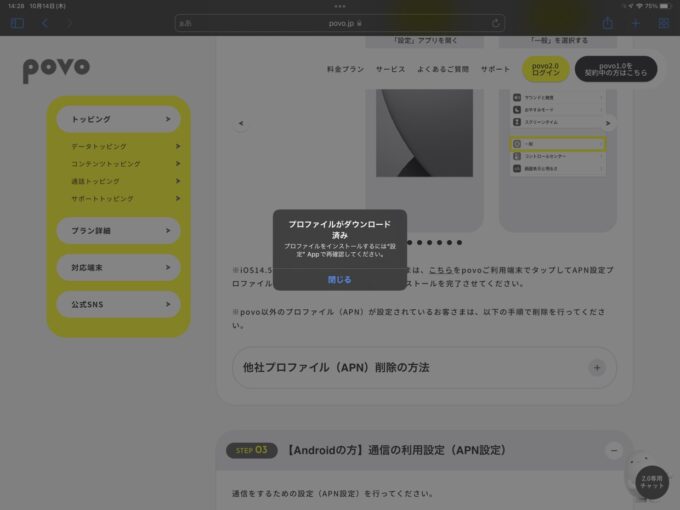The height and width of the screenshot is (510, 680).
Task: Open データトッピング link
Action: [x=125, y=147]
